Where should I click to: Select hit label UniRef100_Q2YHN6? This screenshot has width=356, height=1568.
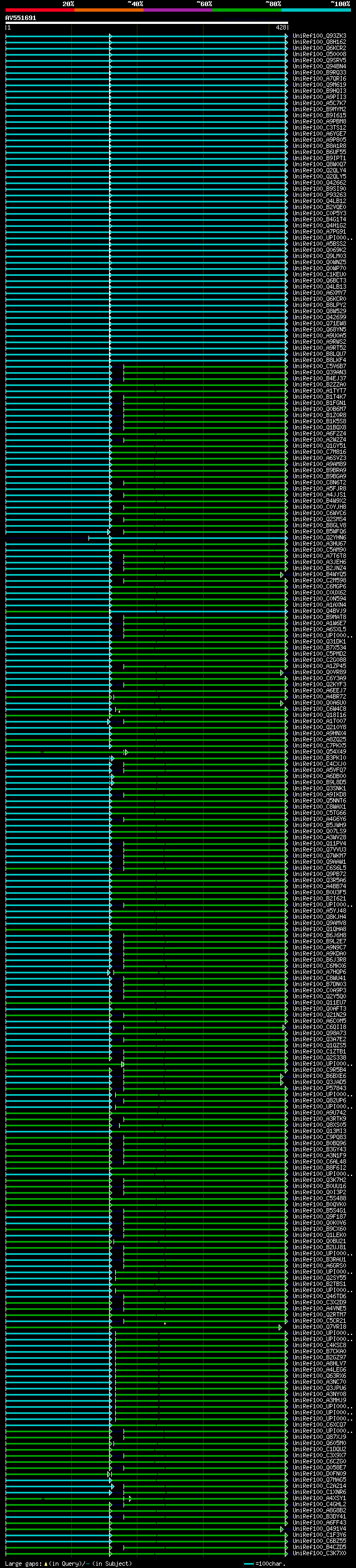click(x=319, y=538)
